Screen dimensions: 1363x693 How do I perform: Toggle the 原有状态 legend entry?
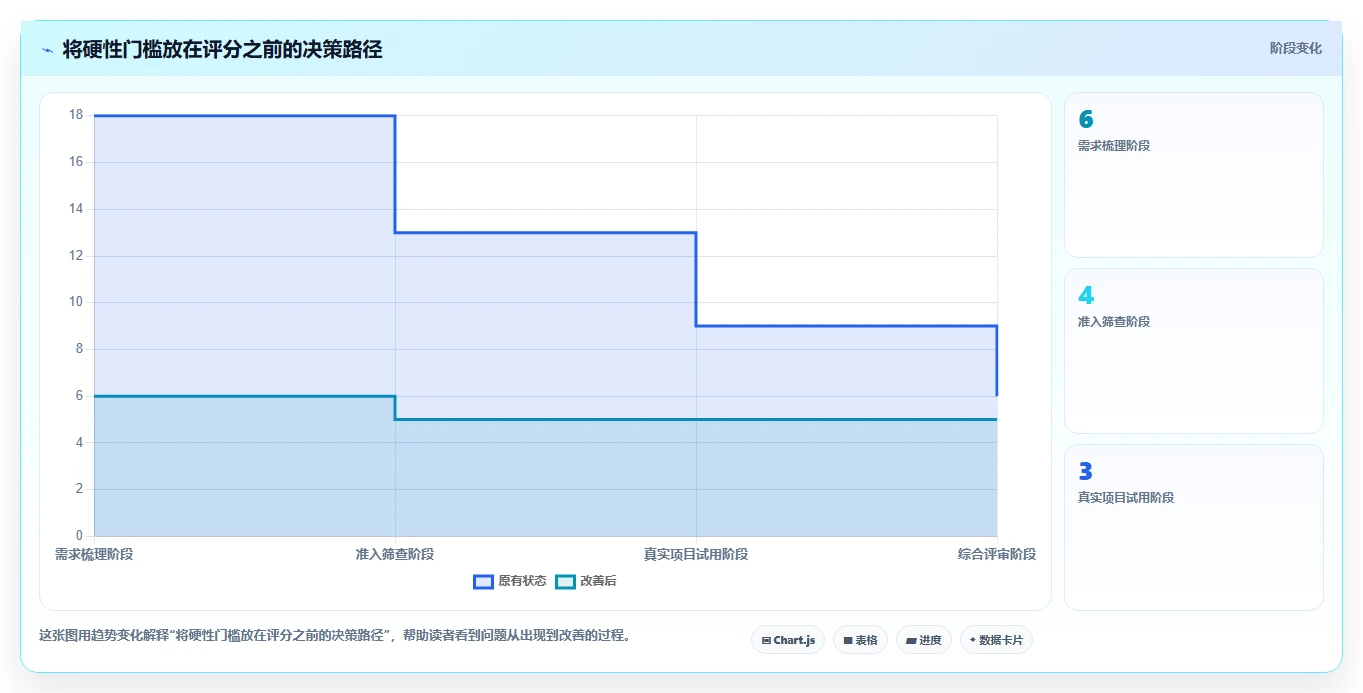(x=510, y=581)
